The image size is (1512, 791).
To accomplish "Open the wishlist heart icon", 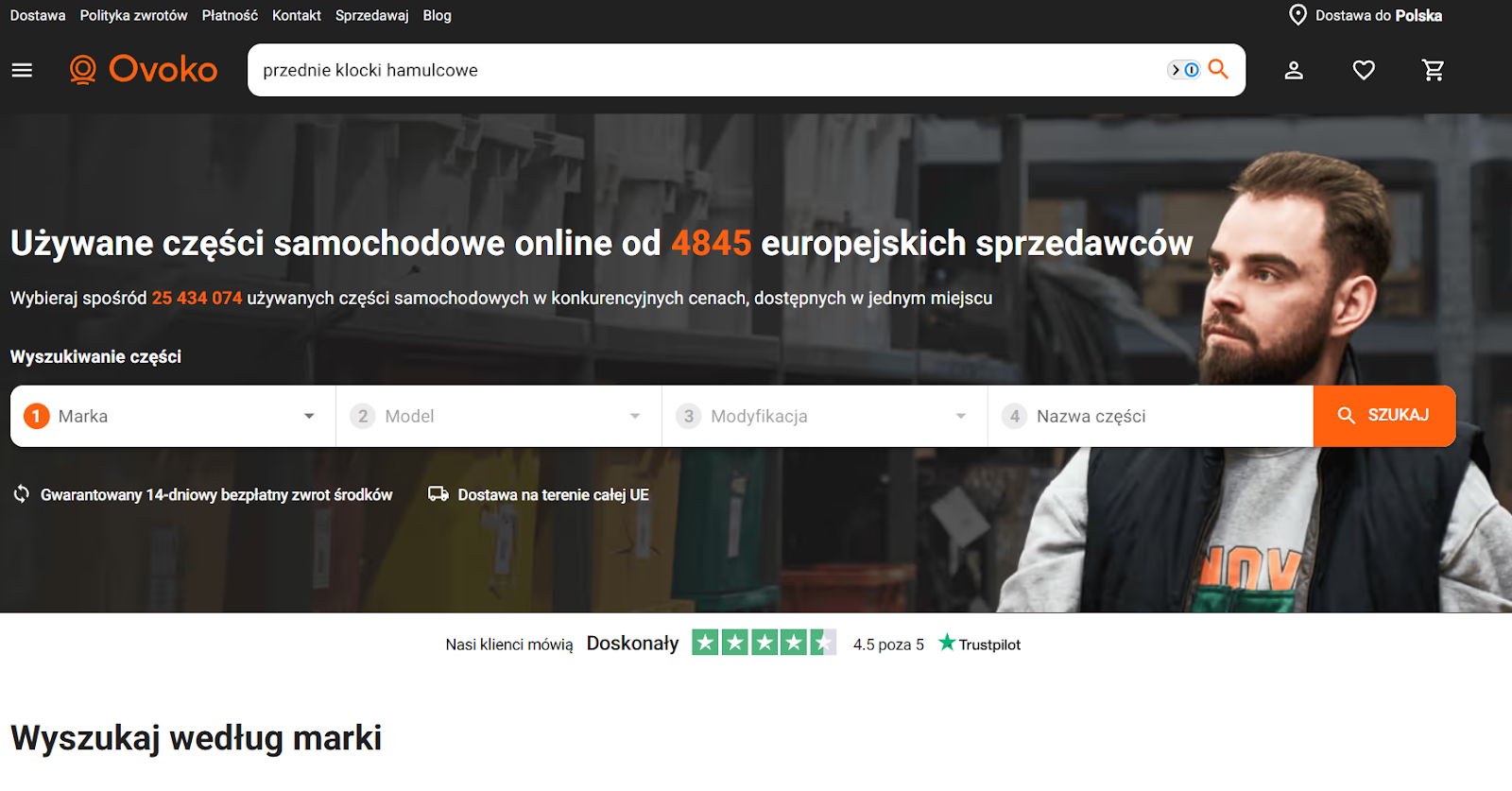I will click(1364, 70).
